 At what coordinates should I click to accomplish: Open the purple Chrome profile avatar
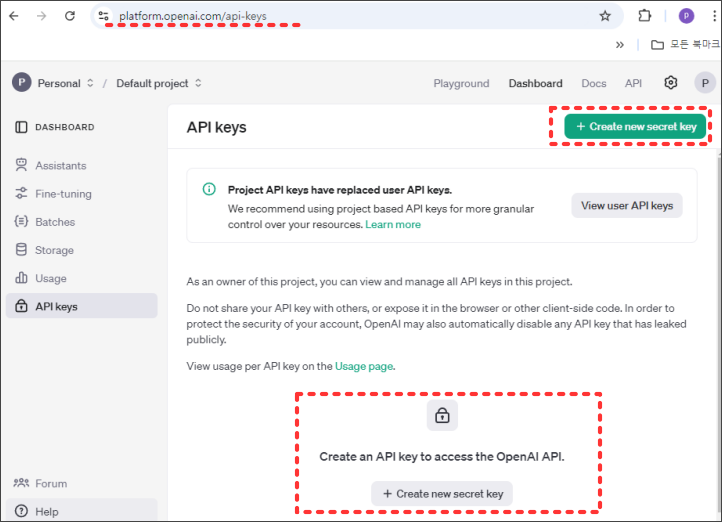coord(686,16)
